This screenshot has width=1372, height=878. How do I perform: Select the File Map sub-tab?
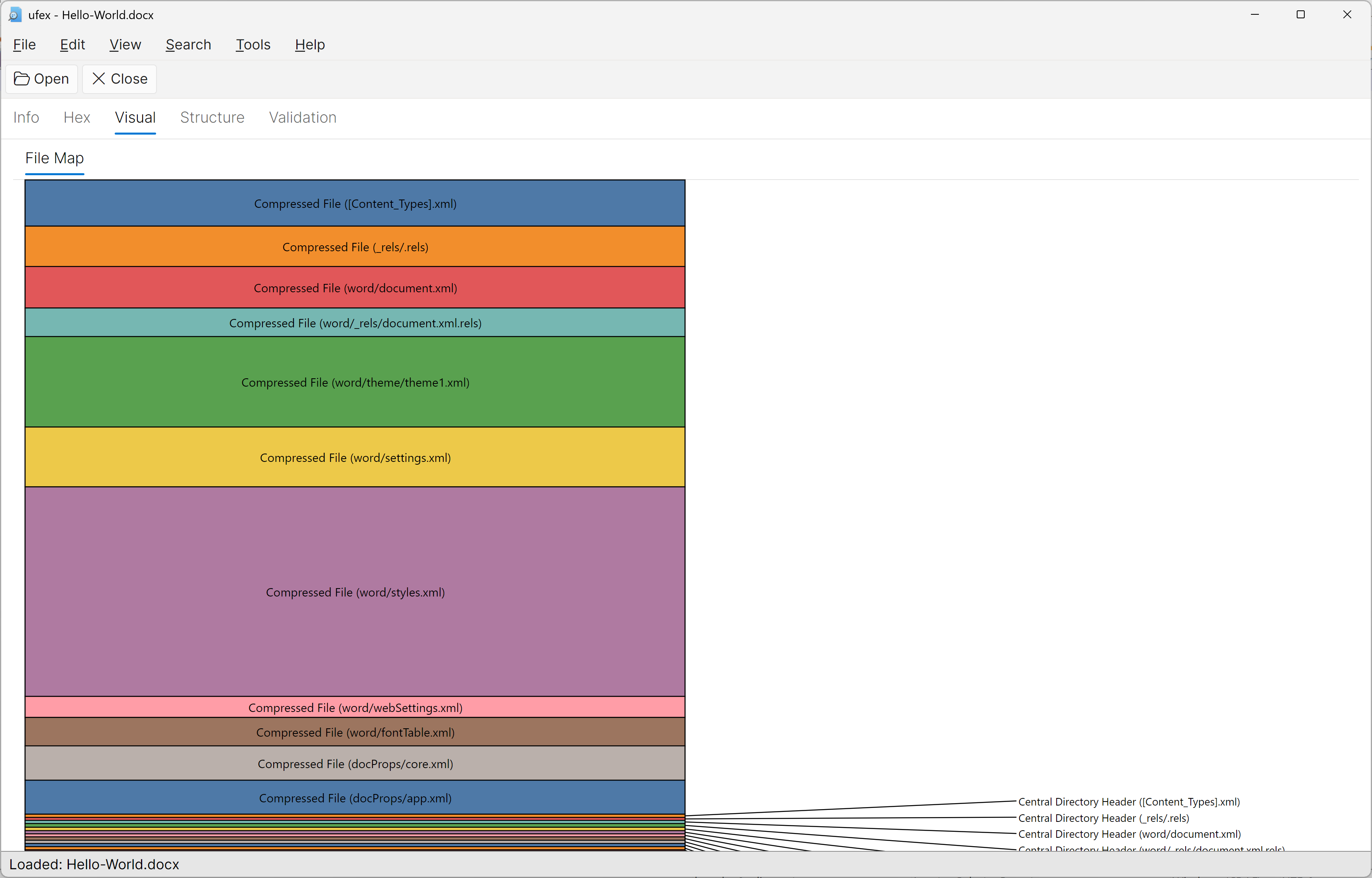click(55, 158)
